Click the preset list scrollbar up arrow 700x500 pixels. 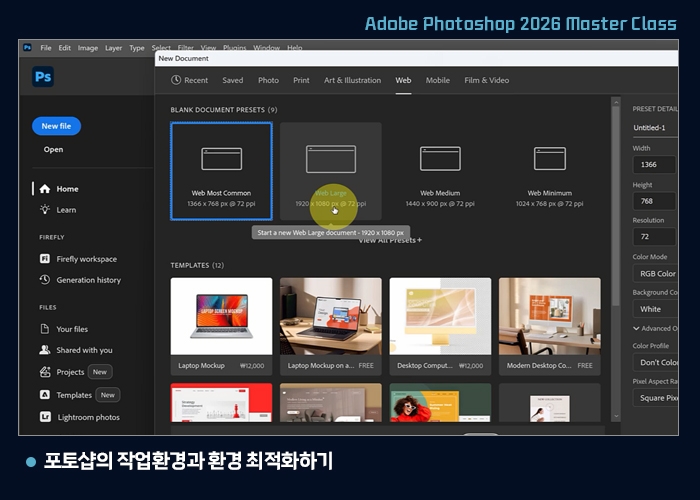(x=616, y=102)
